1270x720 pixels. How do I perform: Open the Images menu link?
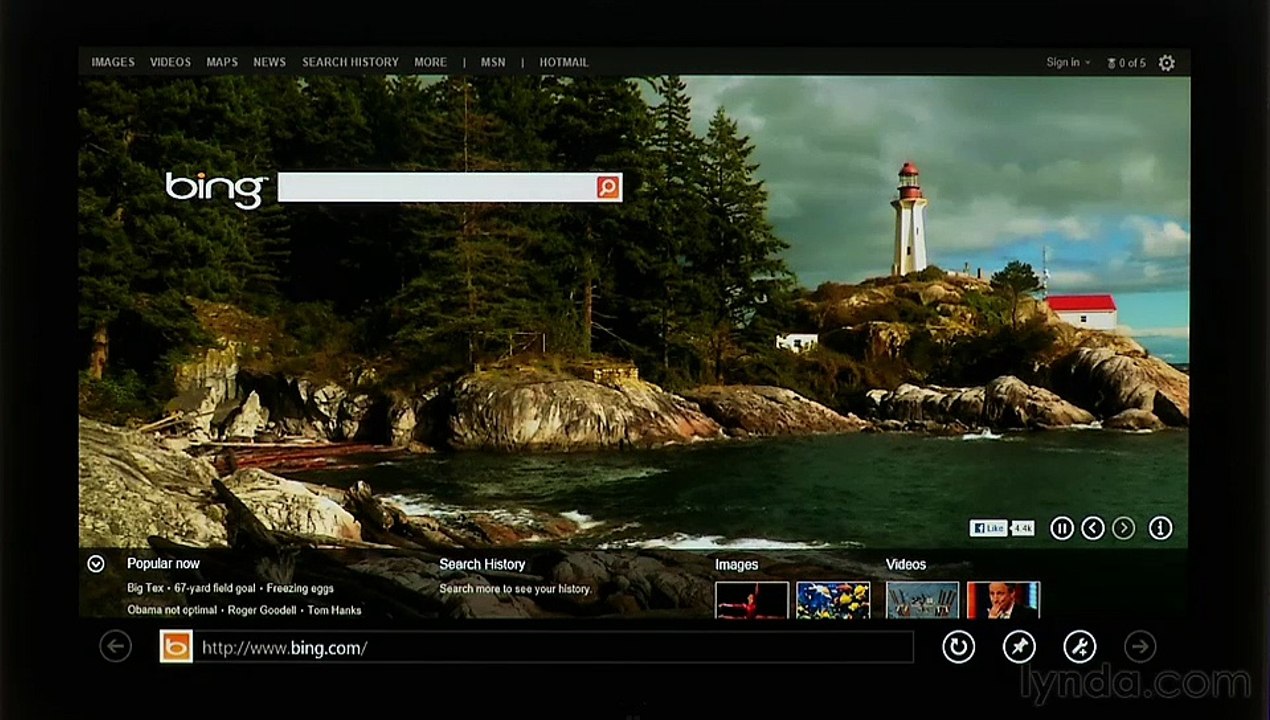coord(113,62)
